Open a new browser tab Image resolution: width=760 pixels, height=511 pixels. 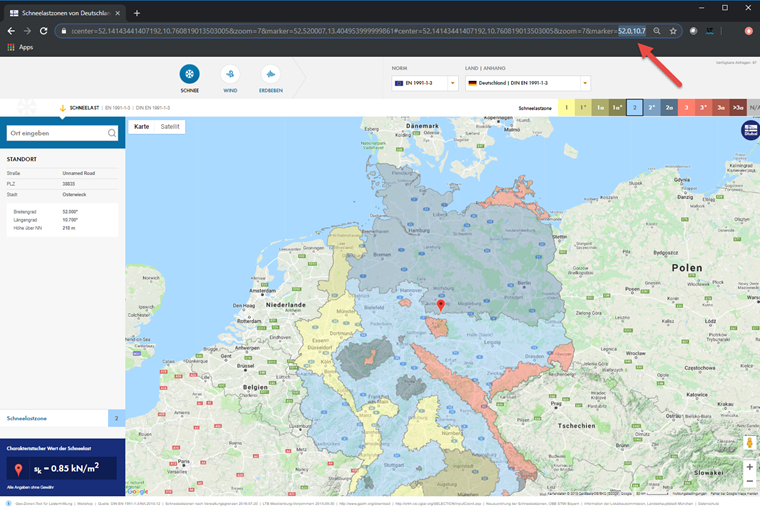click(x=137, y=13)
